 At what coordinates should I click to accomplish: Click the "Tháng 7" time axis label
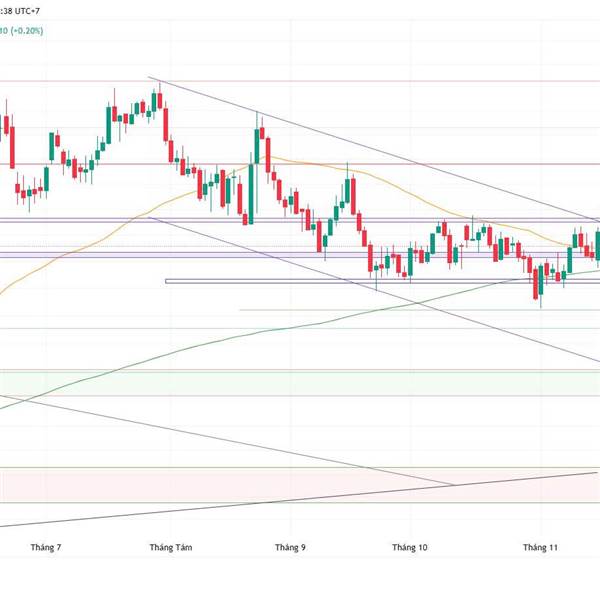(x=46, y=547)
